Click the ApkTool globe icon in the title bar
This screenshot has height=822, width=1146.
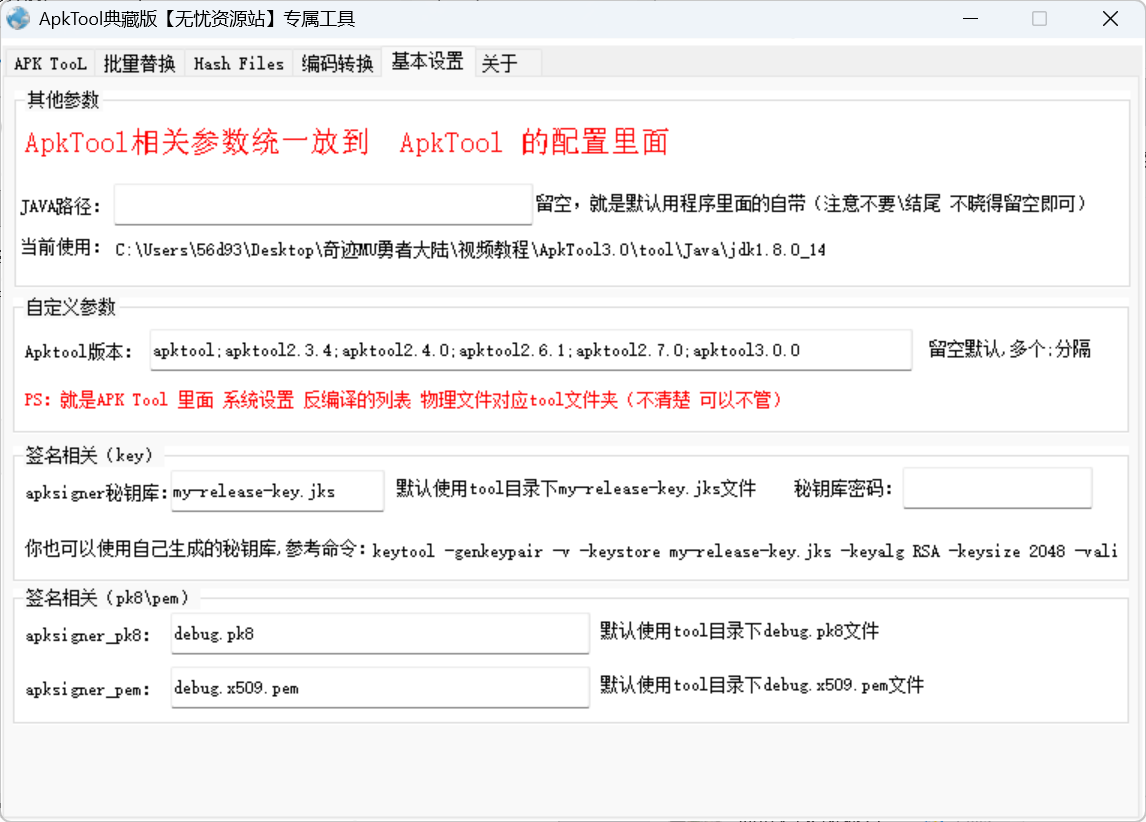pyautogui.click(x=18, y=18)
